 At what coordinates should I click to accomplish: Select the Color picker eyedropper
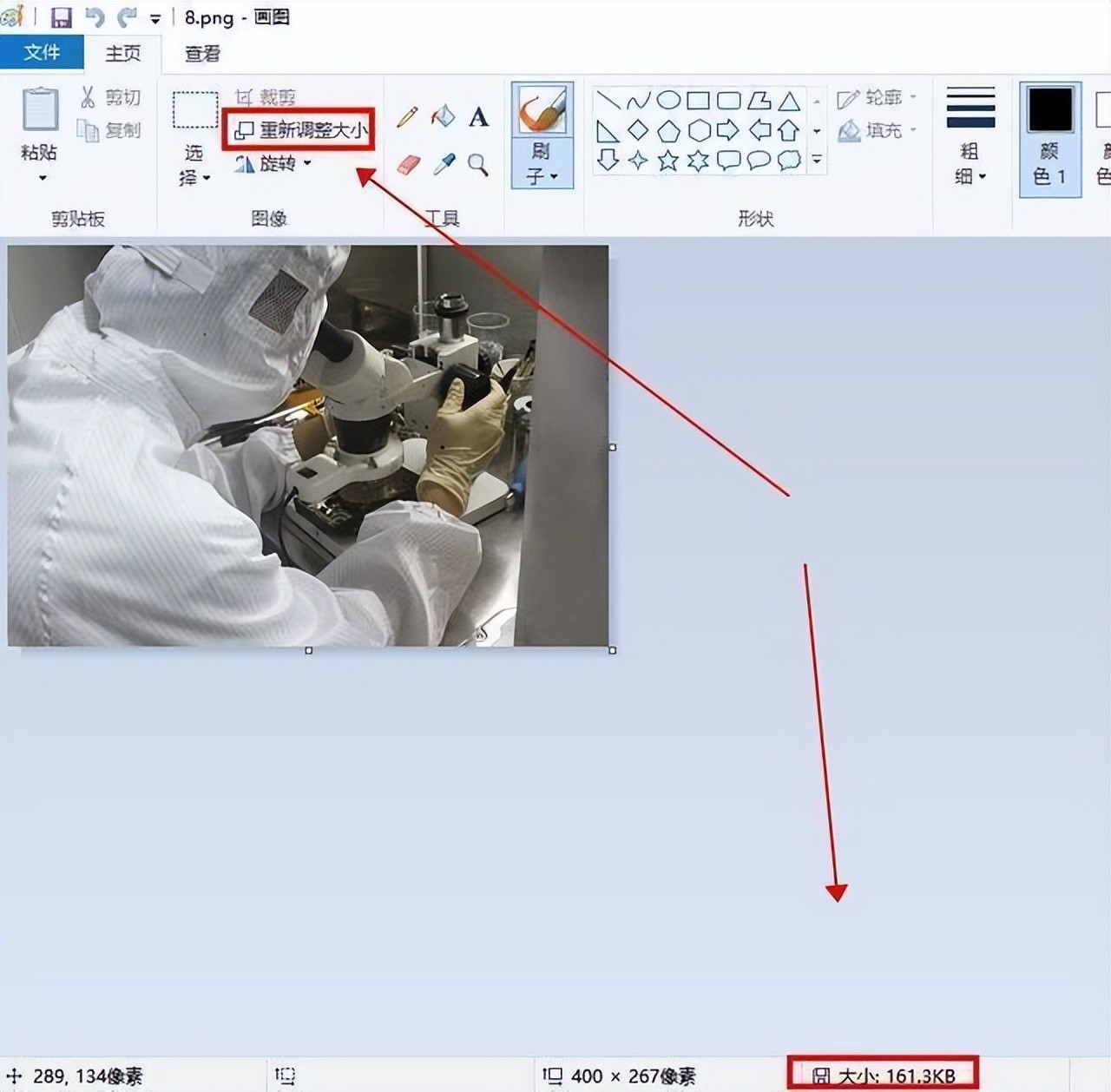444,164
